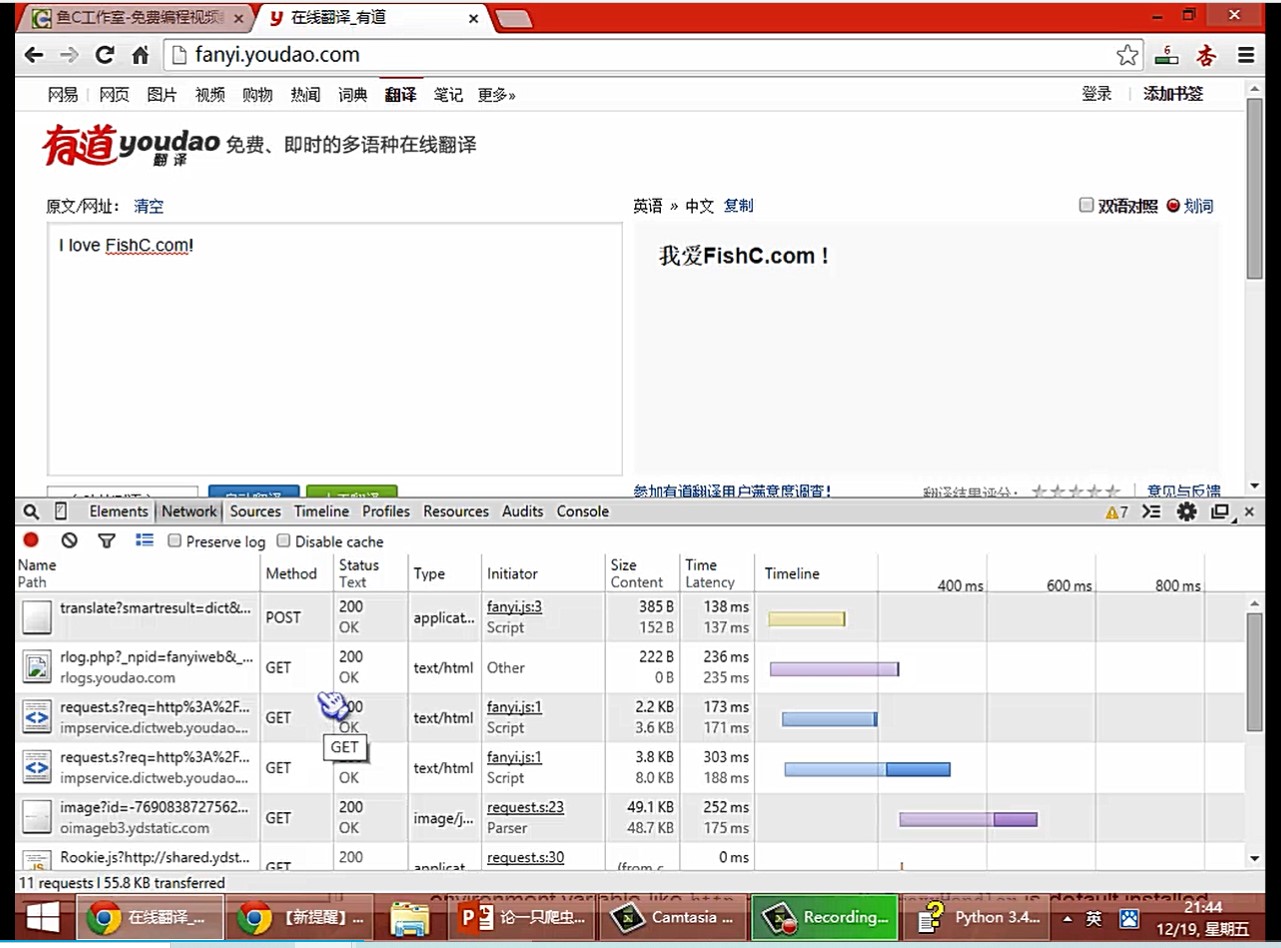Click the 添加书签 link

coord(1173,93)
